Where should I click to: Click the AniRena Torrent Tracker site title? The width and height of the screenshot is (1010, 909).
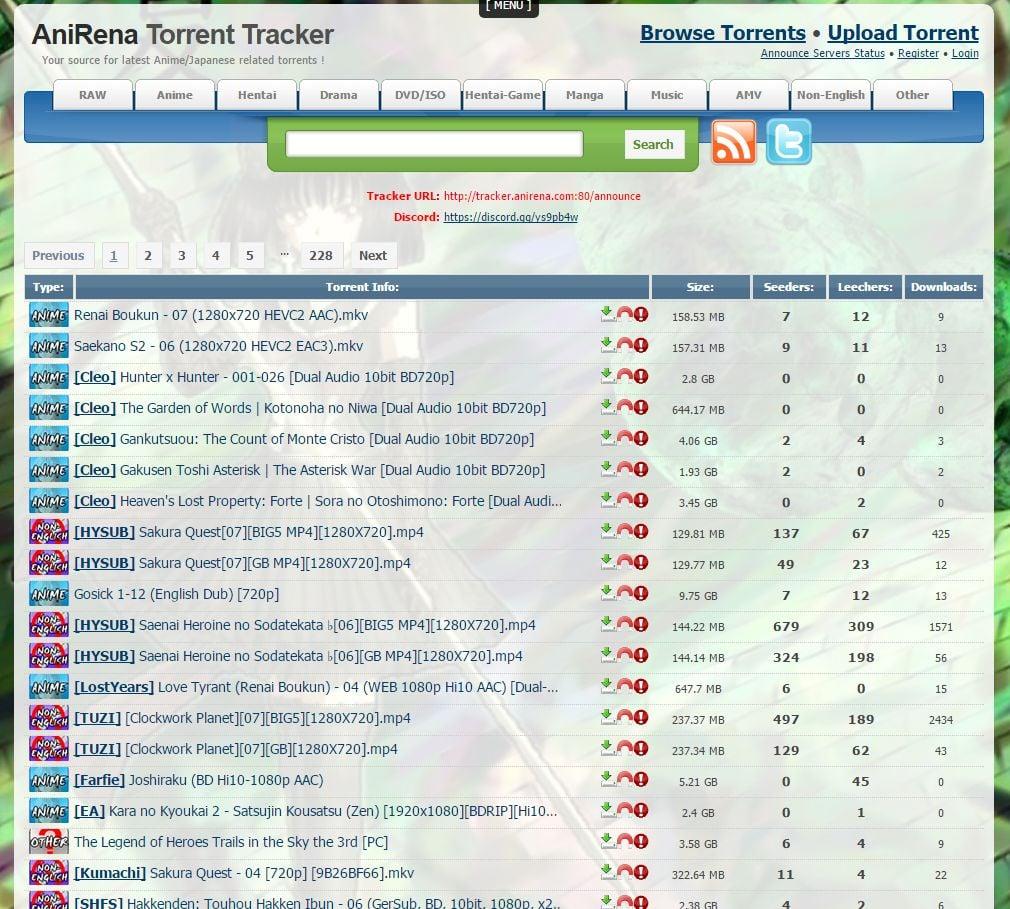click(183, 35)
